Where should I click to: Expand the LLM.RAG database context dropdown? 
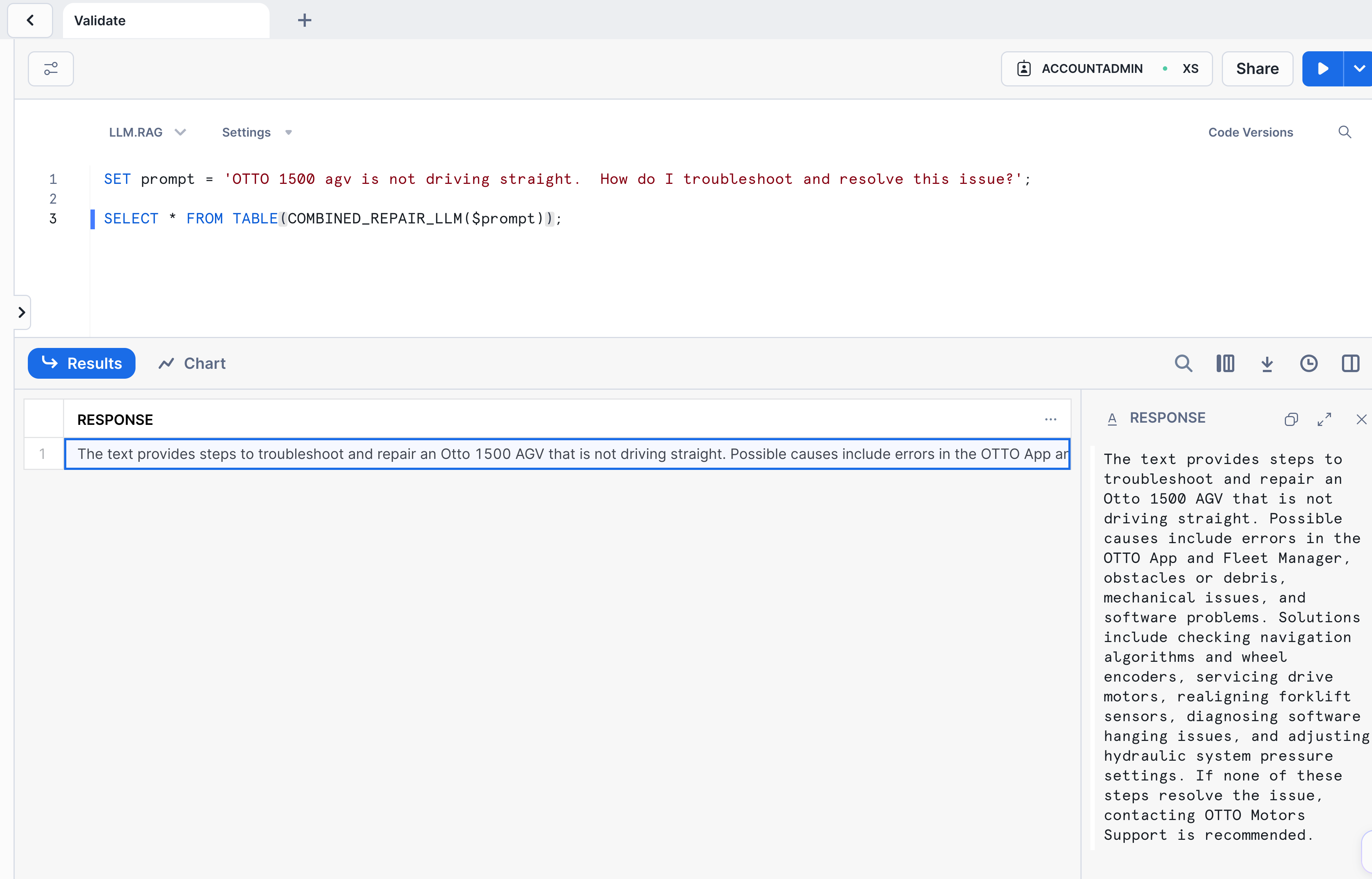pyautogui.click(x=147, y=133)
